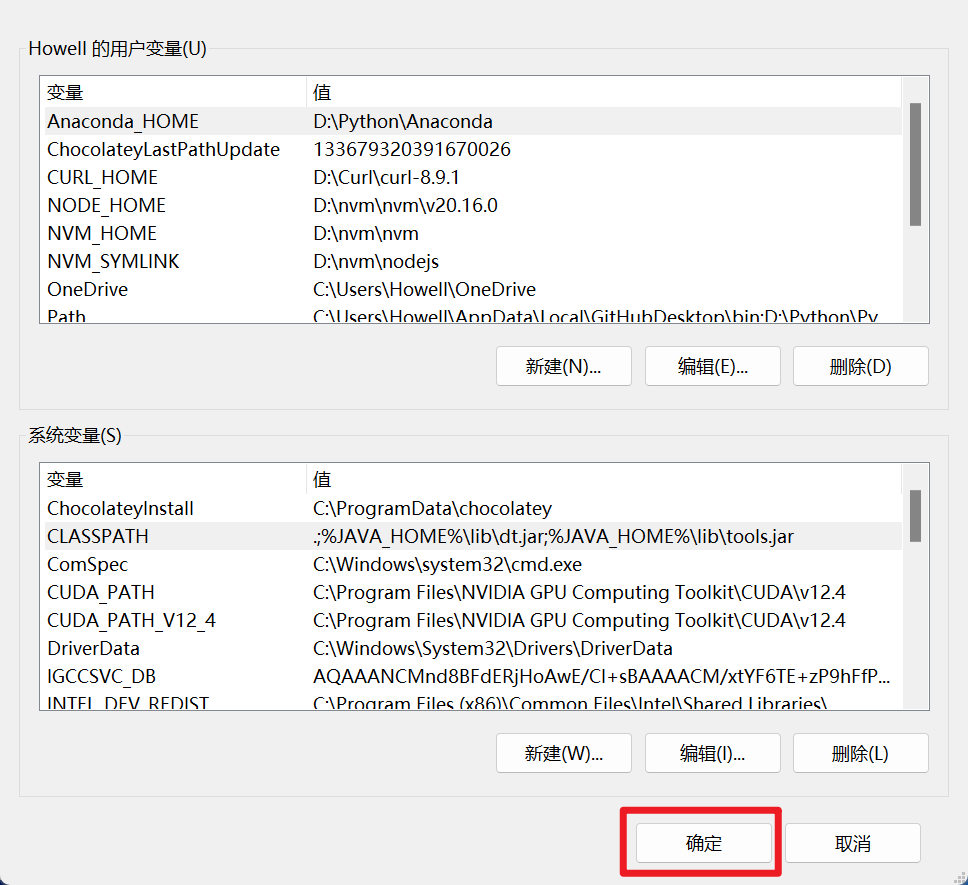
Task: Click the user variables list scrollbar
Action: [915, 164]
